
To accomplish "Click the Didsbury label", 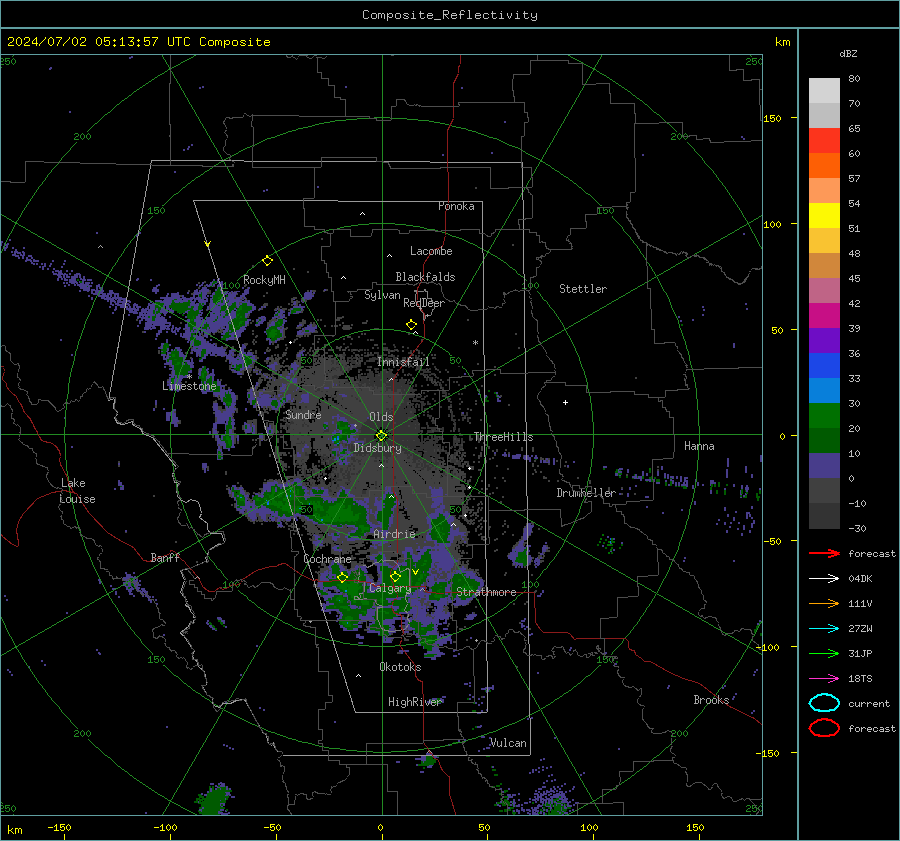I will pos(377,448).
